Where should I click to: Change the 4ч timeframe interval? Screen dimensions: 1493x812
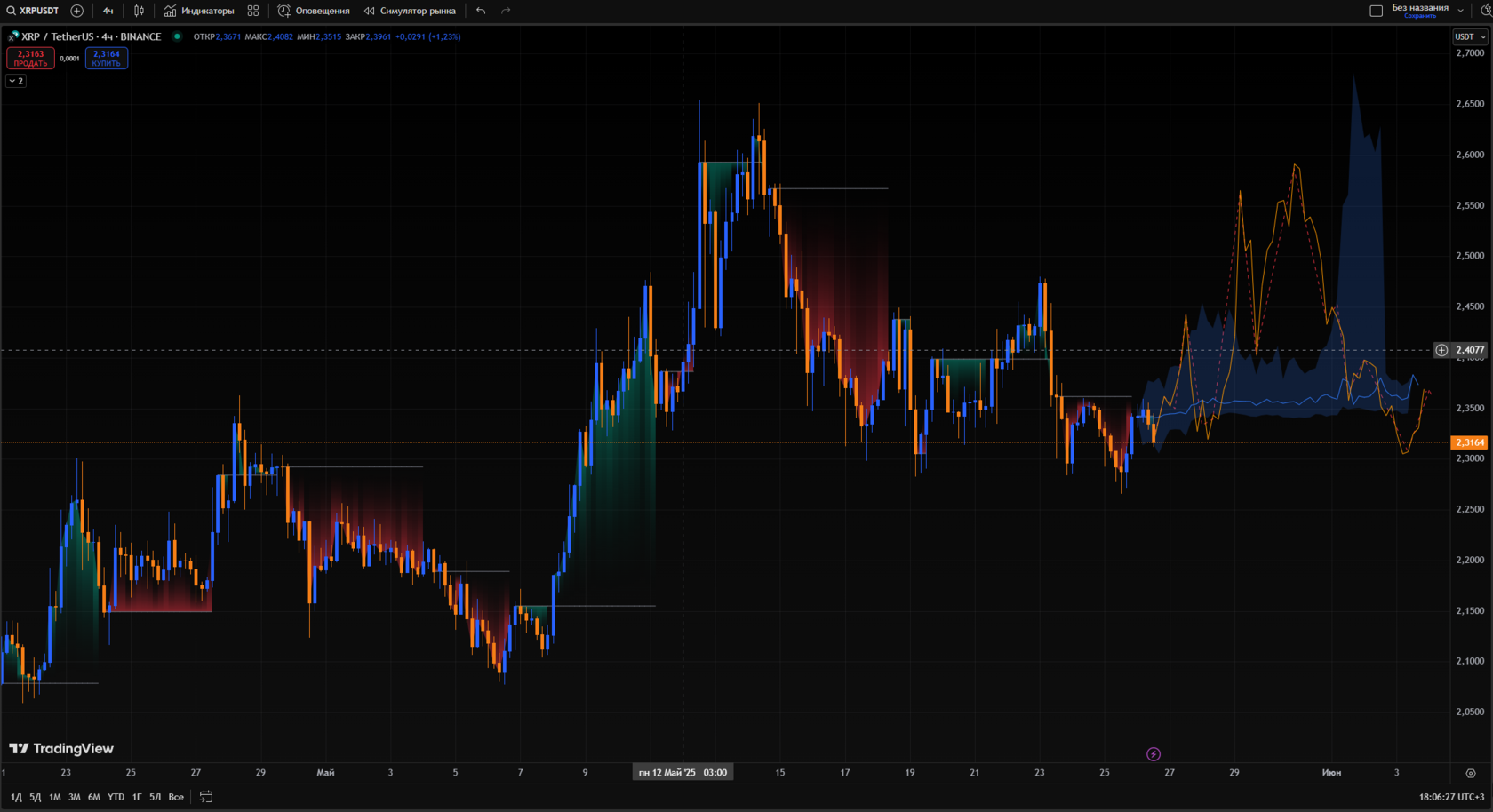[108, 11]
